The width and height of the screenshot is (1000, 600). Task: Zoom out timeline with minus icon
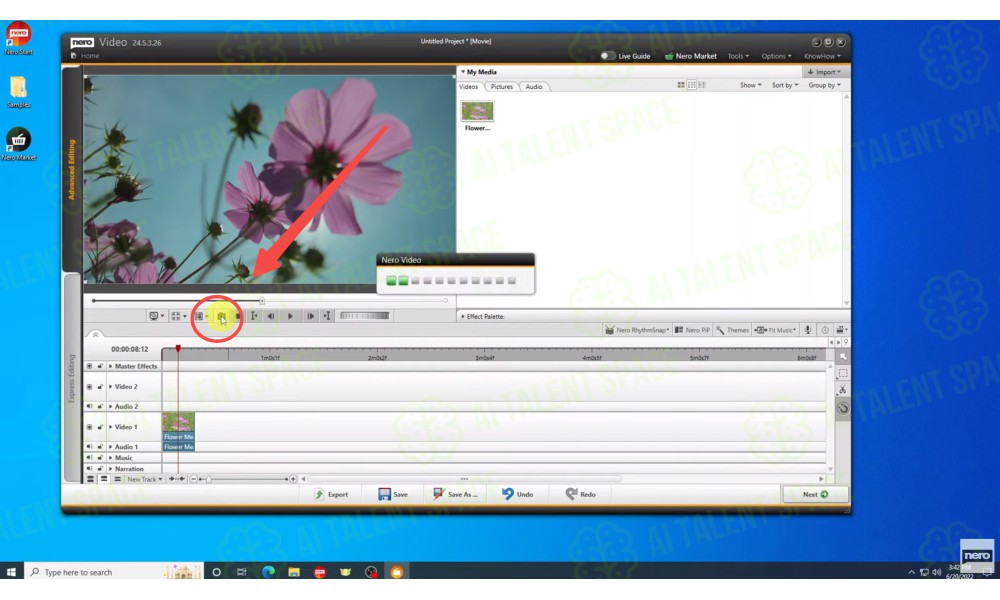point(194,479)
